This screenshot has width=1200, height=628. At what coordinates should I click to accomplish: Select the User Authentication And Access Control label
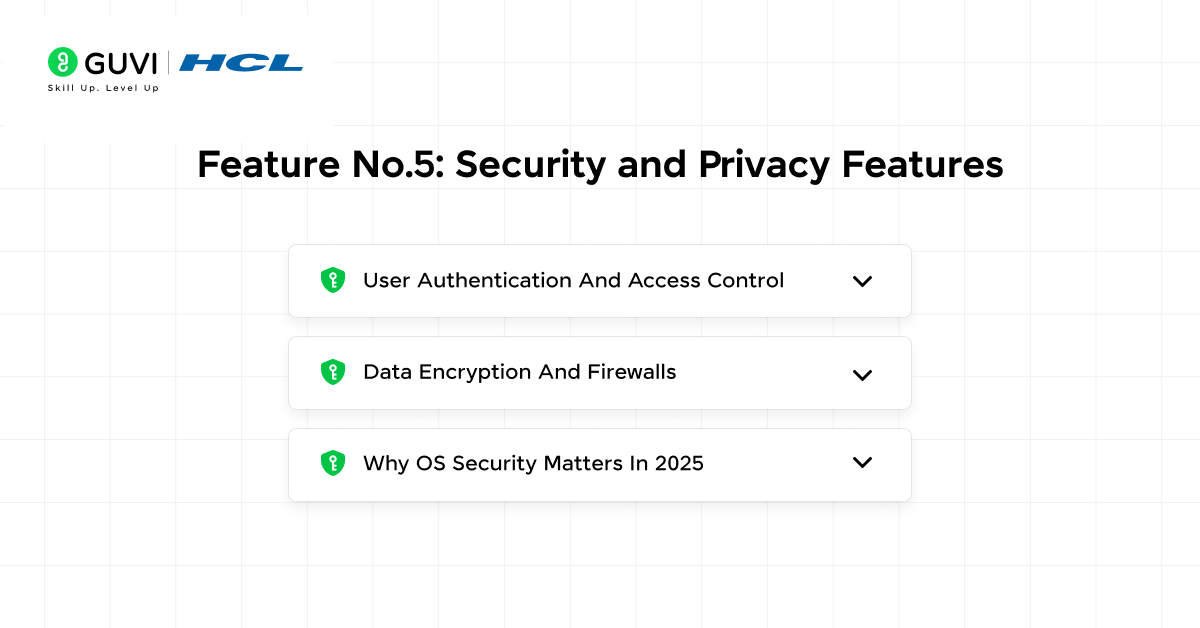pos(573,281)
